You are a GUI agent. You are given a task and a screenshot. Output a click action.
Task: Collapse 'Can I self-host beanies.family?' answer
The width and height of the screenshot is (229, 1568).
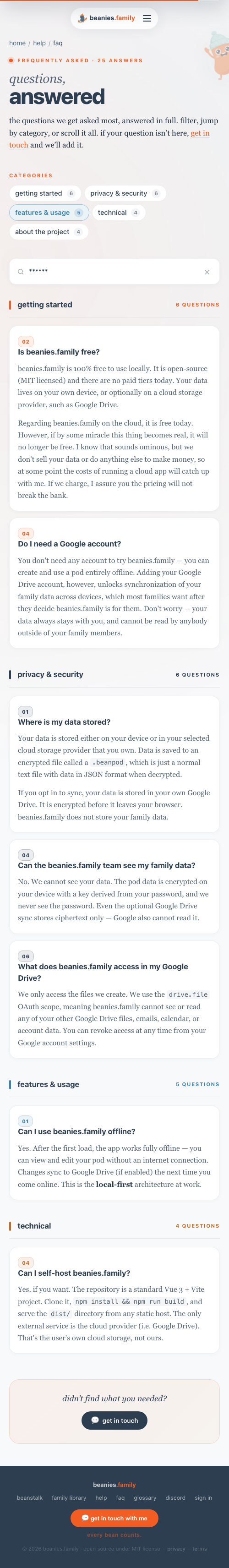click(74, 1273)
